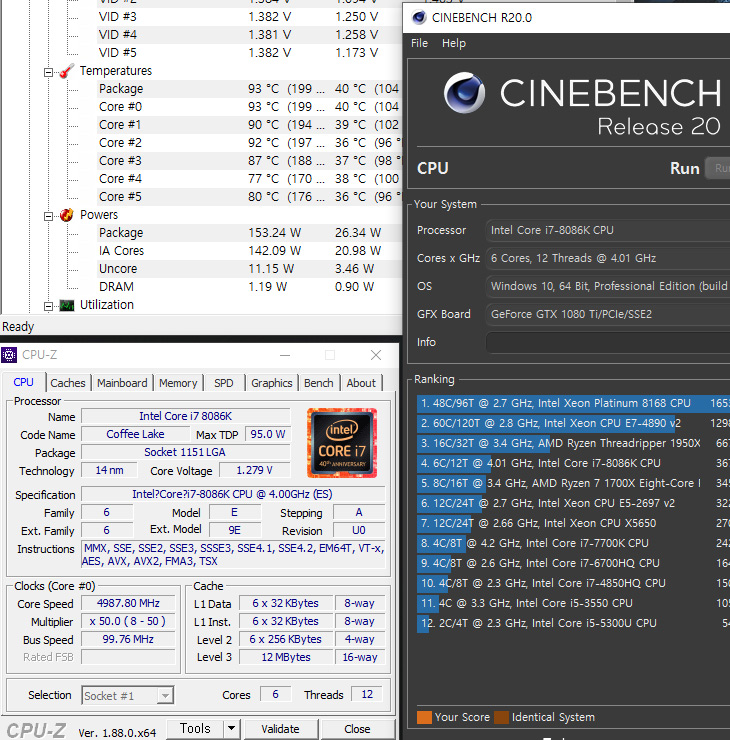Open the Cinebench File menu
Screen dimensions: 730x740
pyautogui.click(x=420, y=43)
